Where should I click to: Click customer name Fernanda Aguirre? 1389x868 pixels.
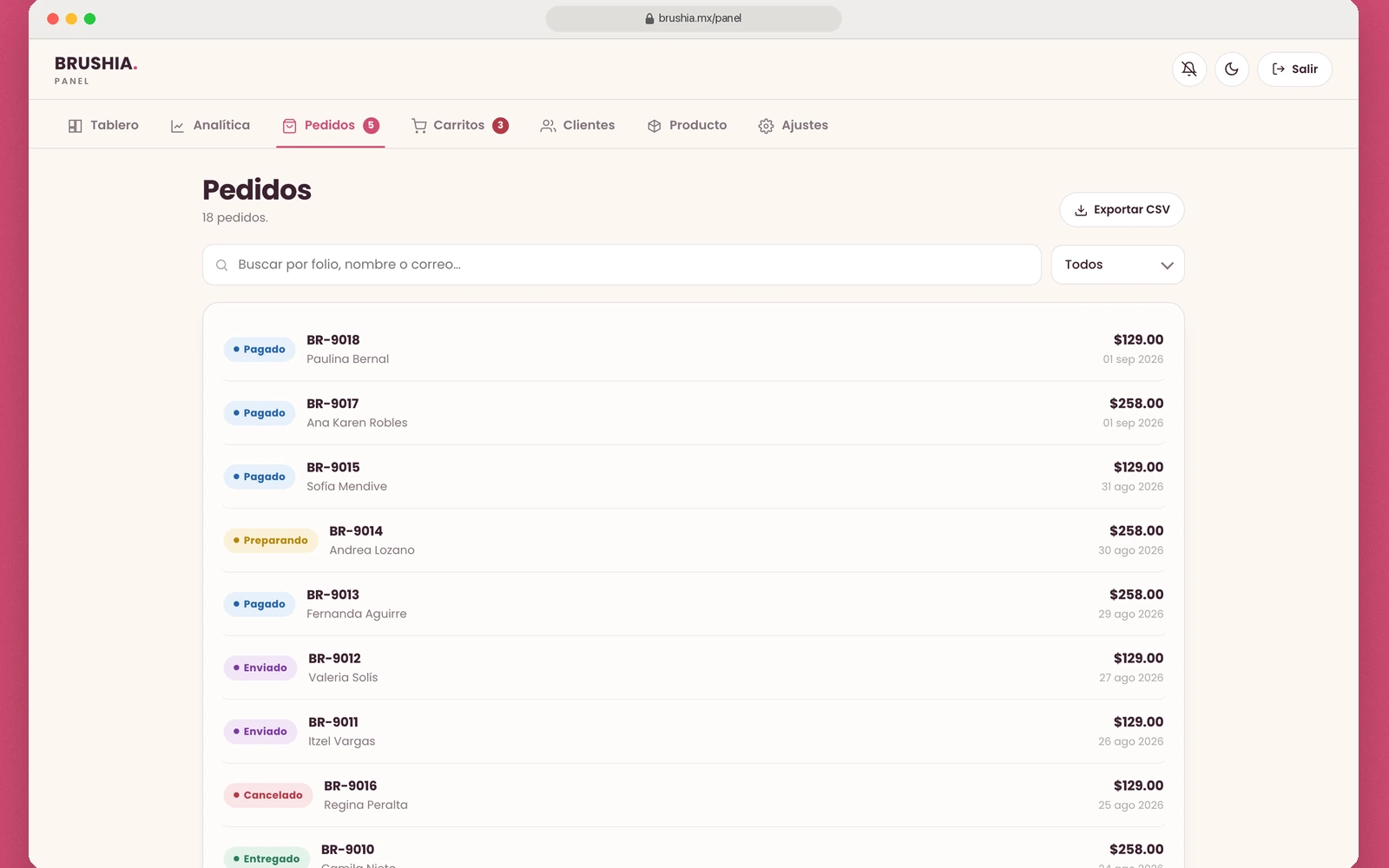point(357,614)
